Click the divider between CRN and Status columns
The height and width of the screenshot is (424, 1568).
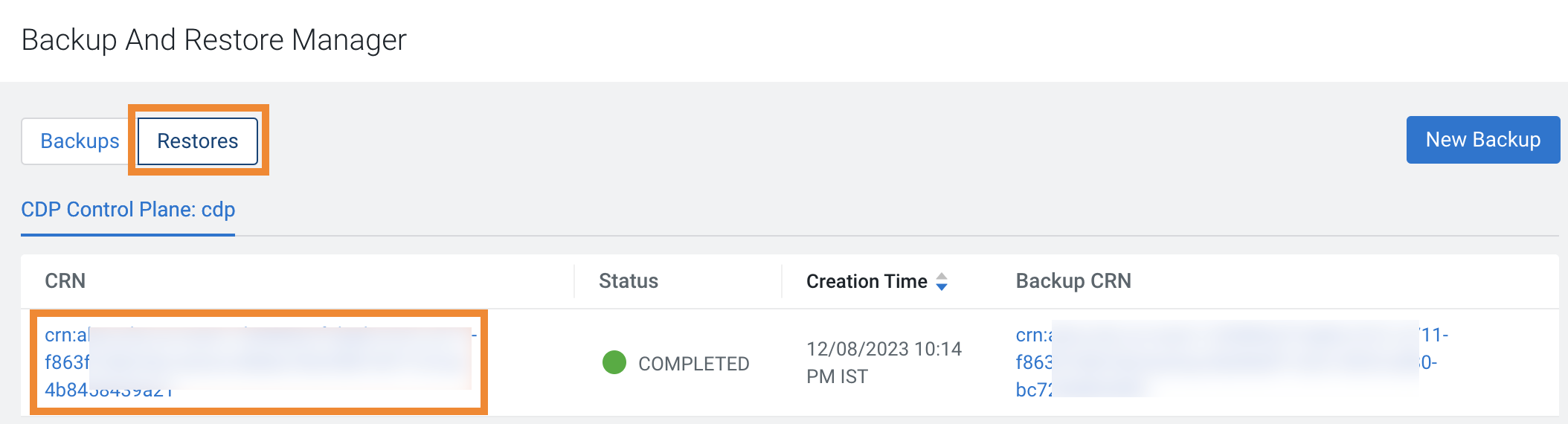(574, 281)
